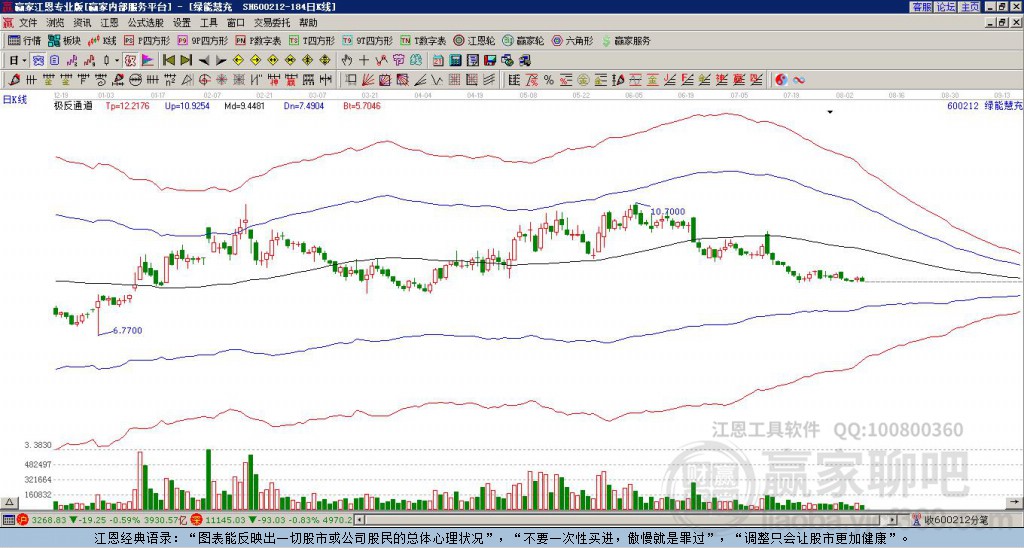The image size is (1024, 548).
Task: Click the 主页 link button
Action: pos(969,7)
